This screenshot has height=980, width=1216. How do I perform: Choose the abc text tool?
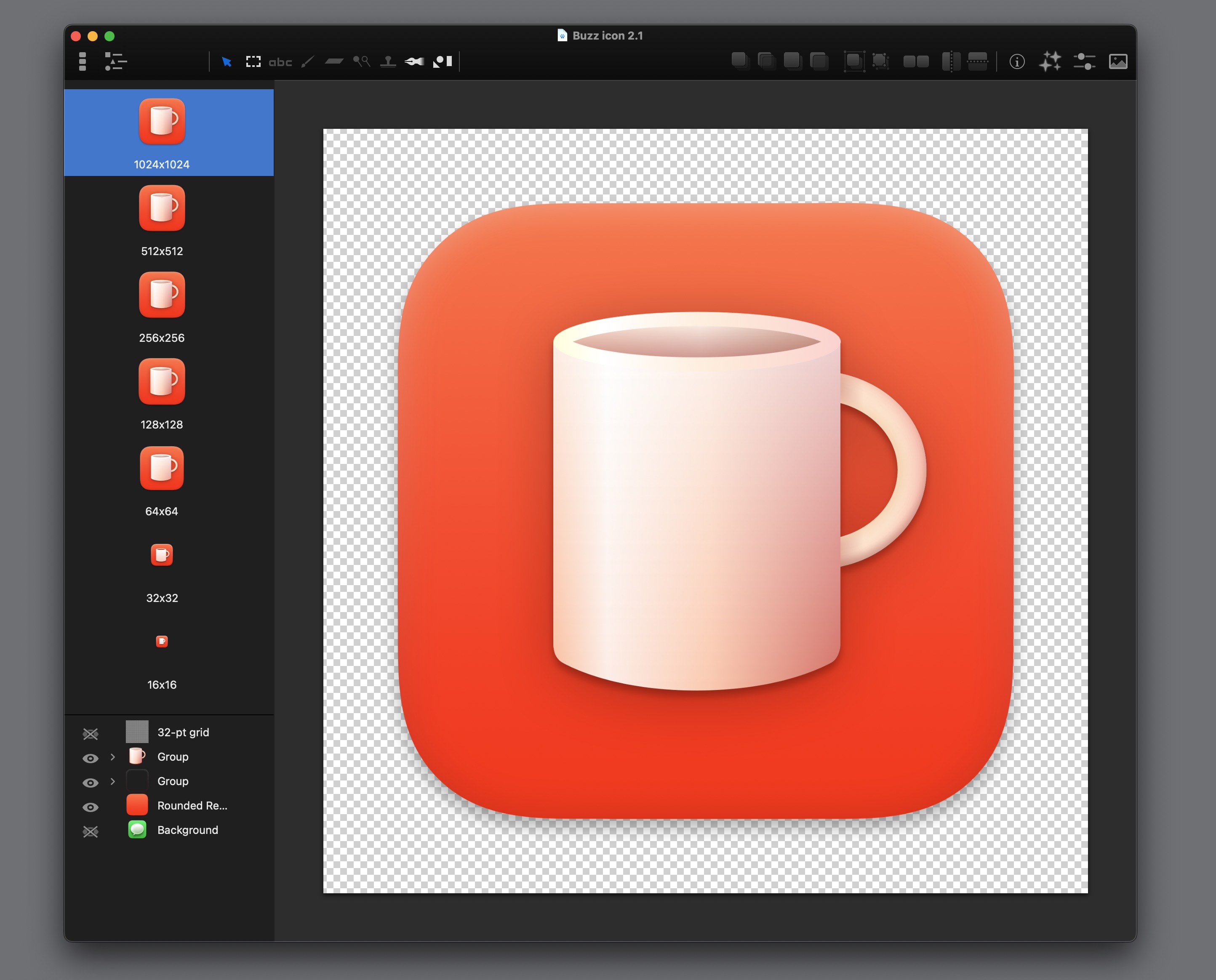click(280, 62)
